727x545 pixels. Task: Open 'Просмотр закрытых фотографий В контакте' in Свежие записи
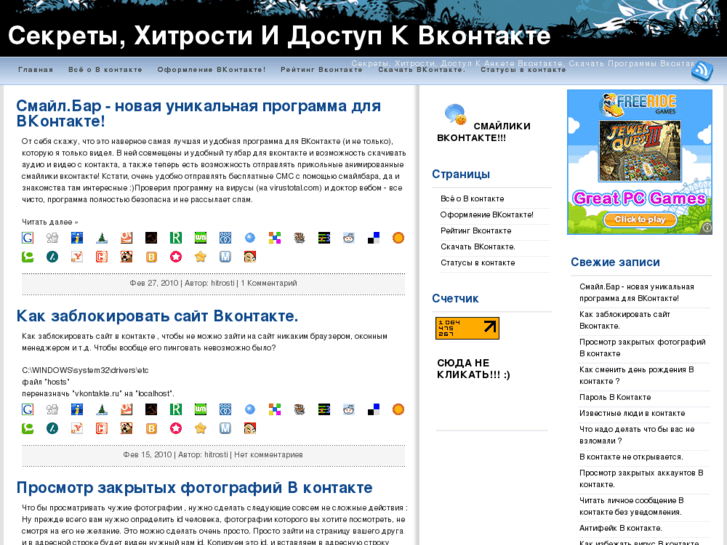642,348
